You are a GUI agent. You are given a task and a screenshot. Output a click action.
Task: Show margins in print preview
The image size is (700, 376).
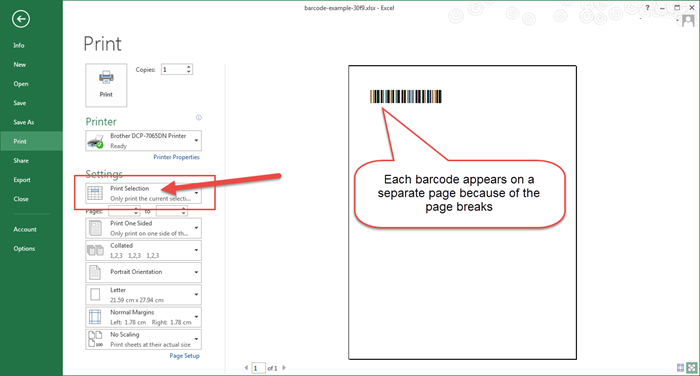tap(680, 368)
